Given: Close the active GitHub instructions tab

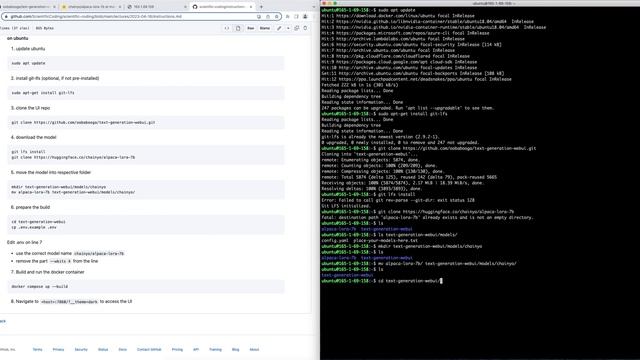Looking at the screenshot, I should click(251, 7).
